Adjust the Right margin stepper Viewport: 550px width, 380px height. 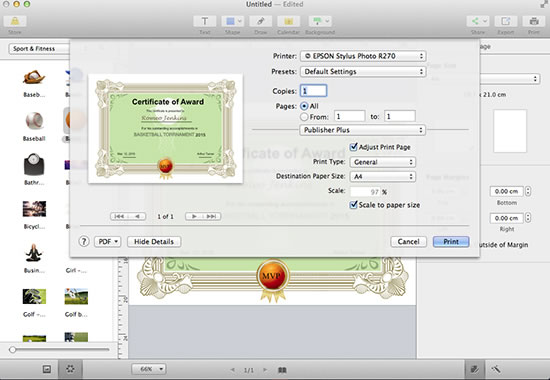[x=528, y=218]
